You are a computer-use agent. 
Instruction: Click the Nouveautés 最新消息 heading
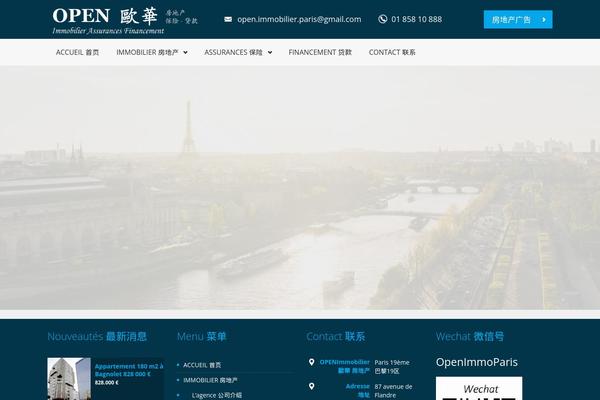[x=97, y=336]
